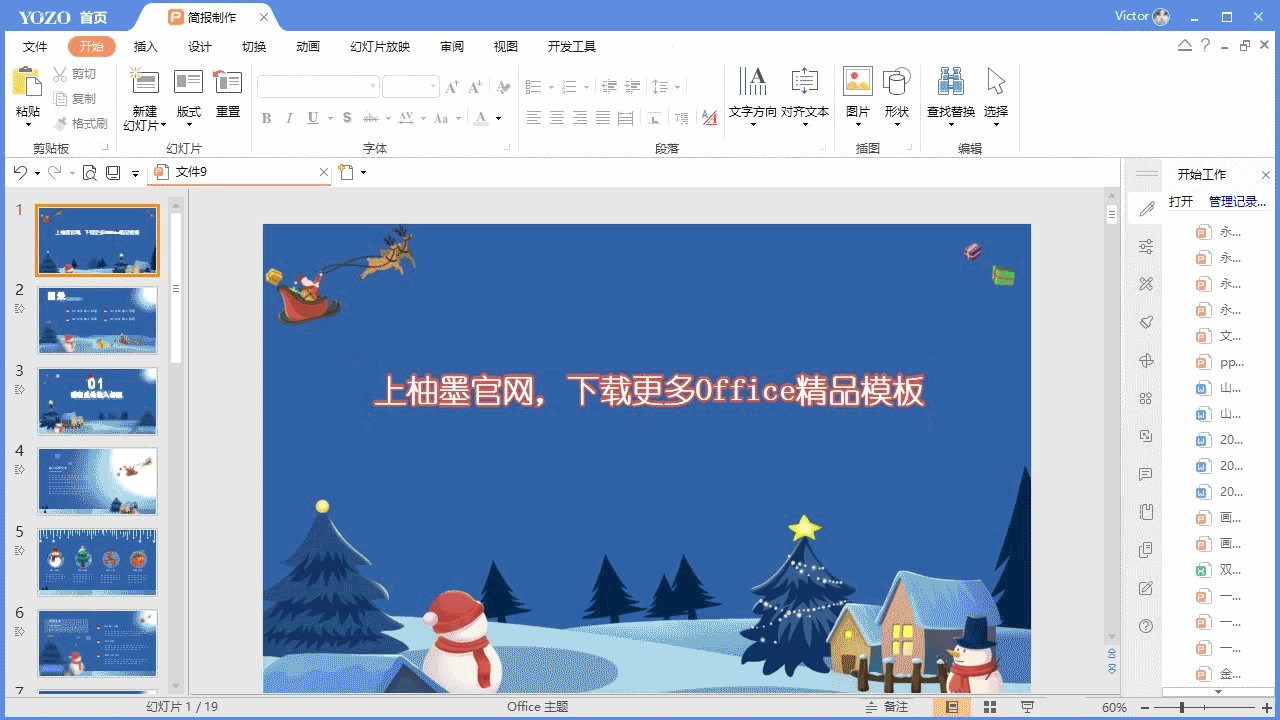Switch to the Animation (动画) tab

coord(308,47)
